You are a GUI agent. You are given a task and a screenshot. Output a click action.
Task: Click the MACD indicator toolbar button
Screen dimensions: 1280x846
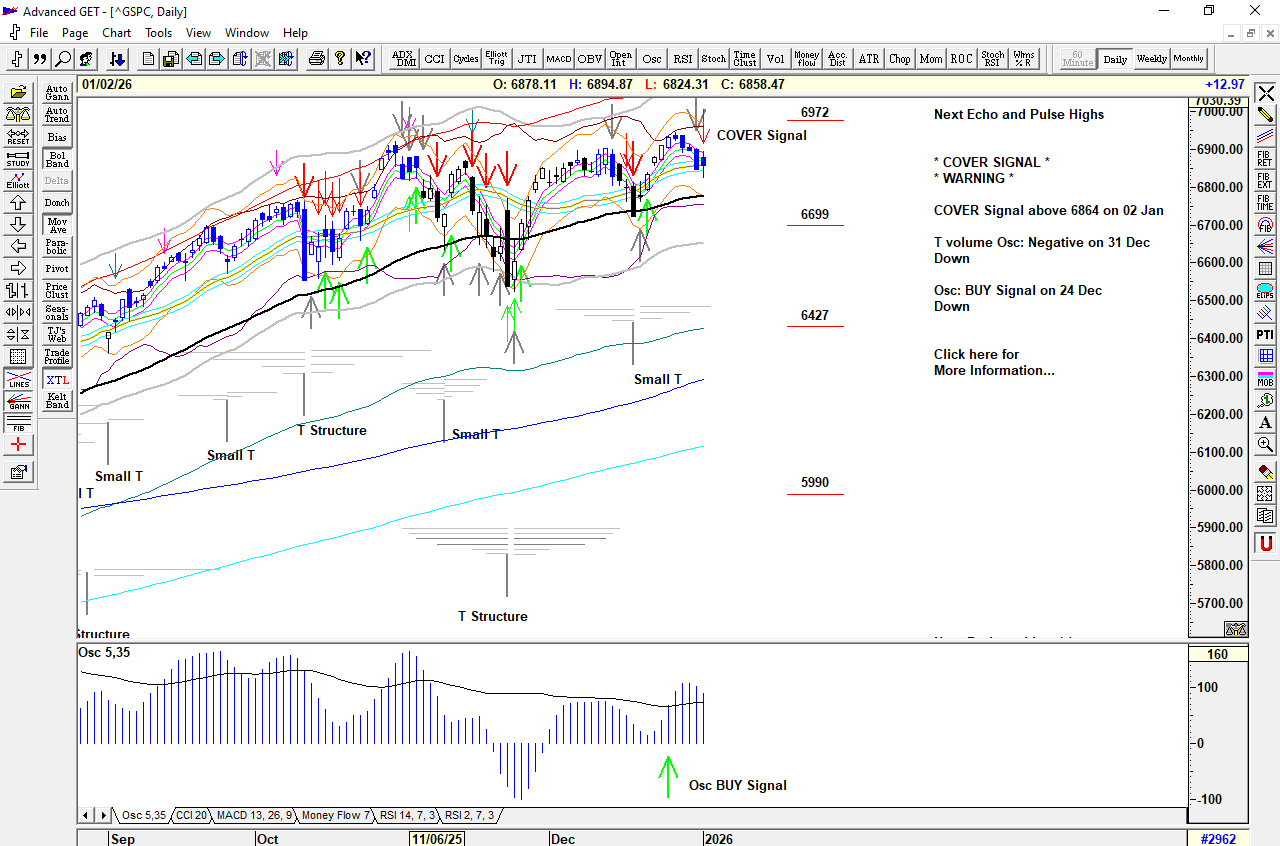pos(558,59)
